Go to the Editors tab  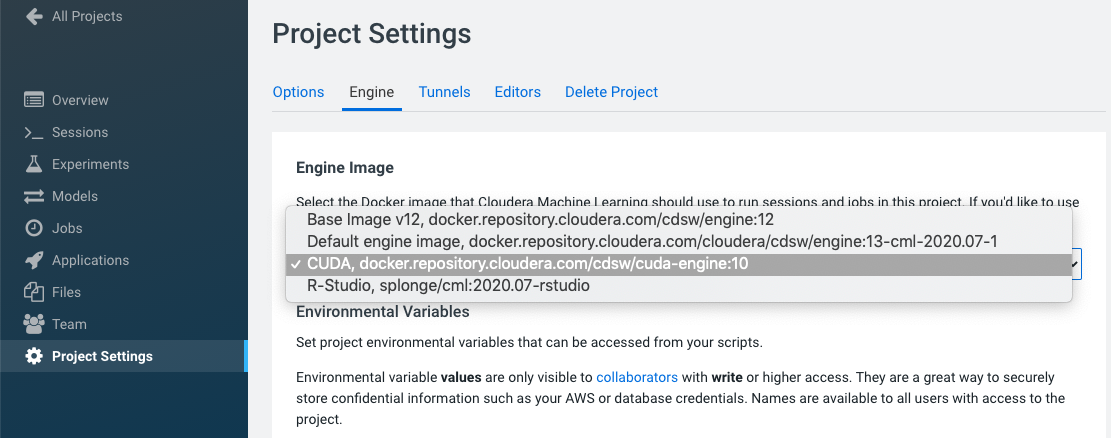(x=517, y=92)
